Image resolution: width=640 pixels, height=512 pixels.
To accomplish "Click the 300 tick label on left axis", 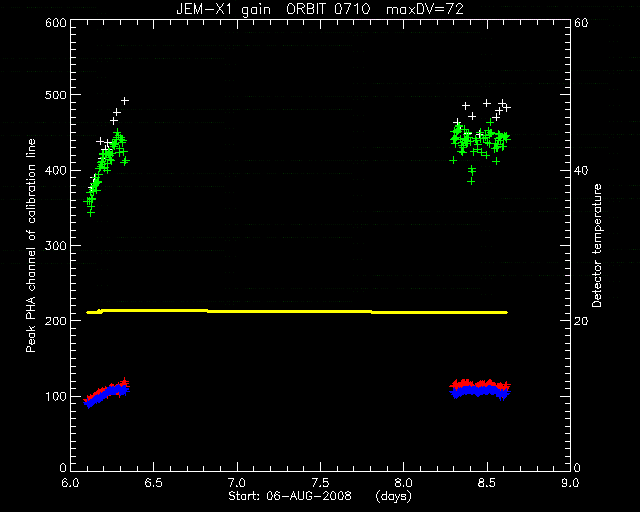I will coord(56,246).
